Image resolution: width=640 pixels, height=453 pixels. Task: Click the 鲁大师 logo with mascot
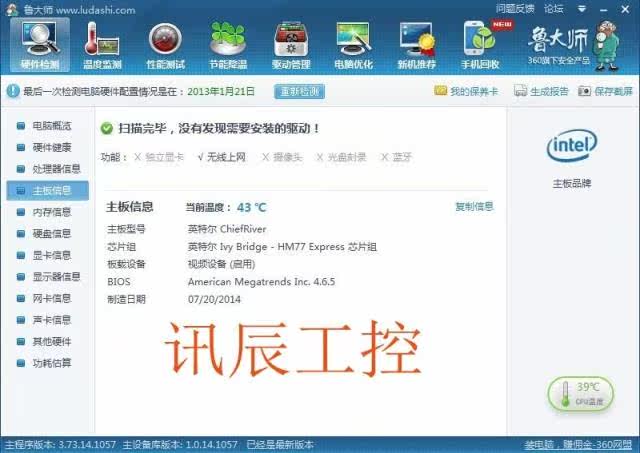pyautogui.click(x=573, y=46)
